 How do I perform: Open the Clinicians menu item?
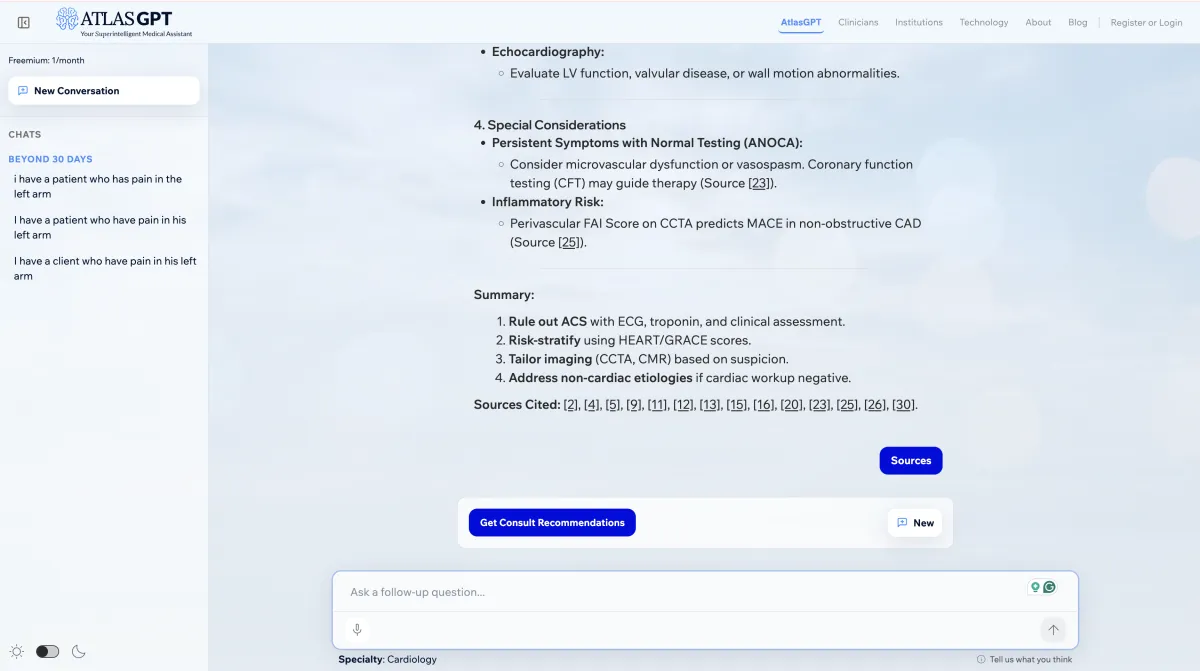[x=858, y=22]
